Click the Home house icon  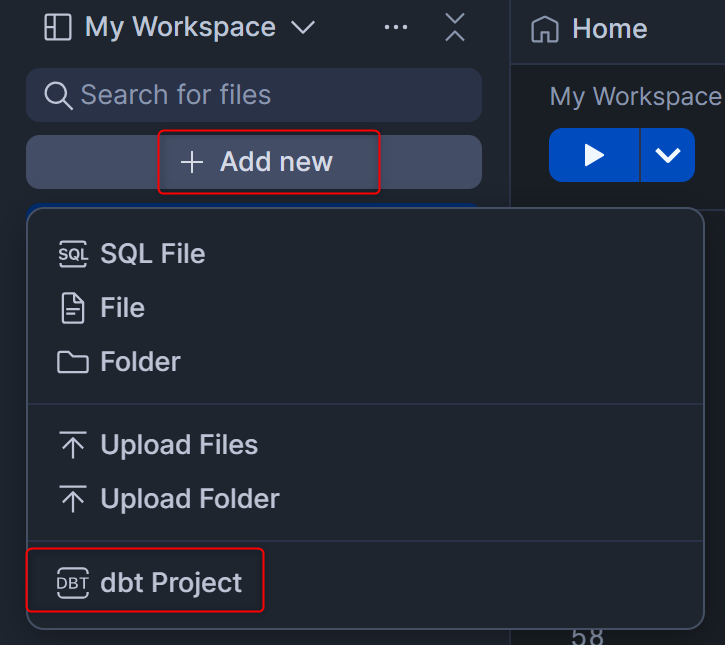pos(545,29)
